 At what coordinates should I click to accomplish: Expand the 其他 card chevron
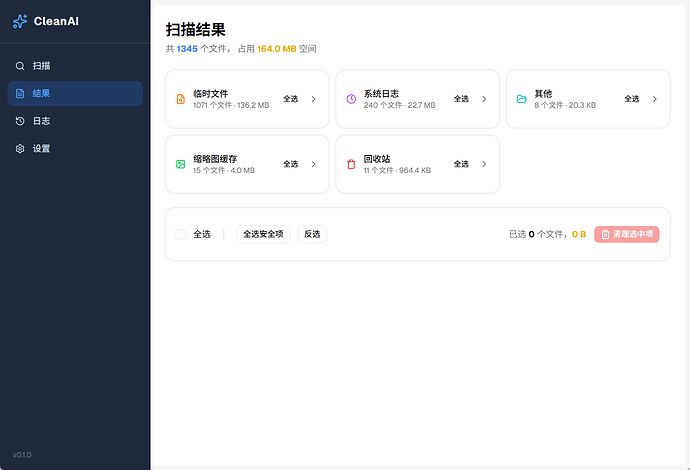pyautogui.click(x=654, y=99)
